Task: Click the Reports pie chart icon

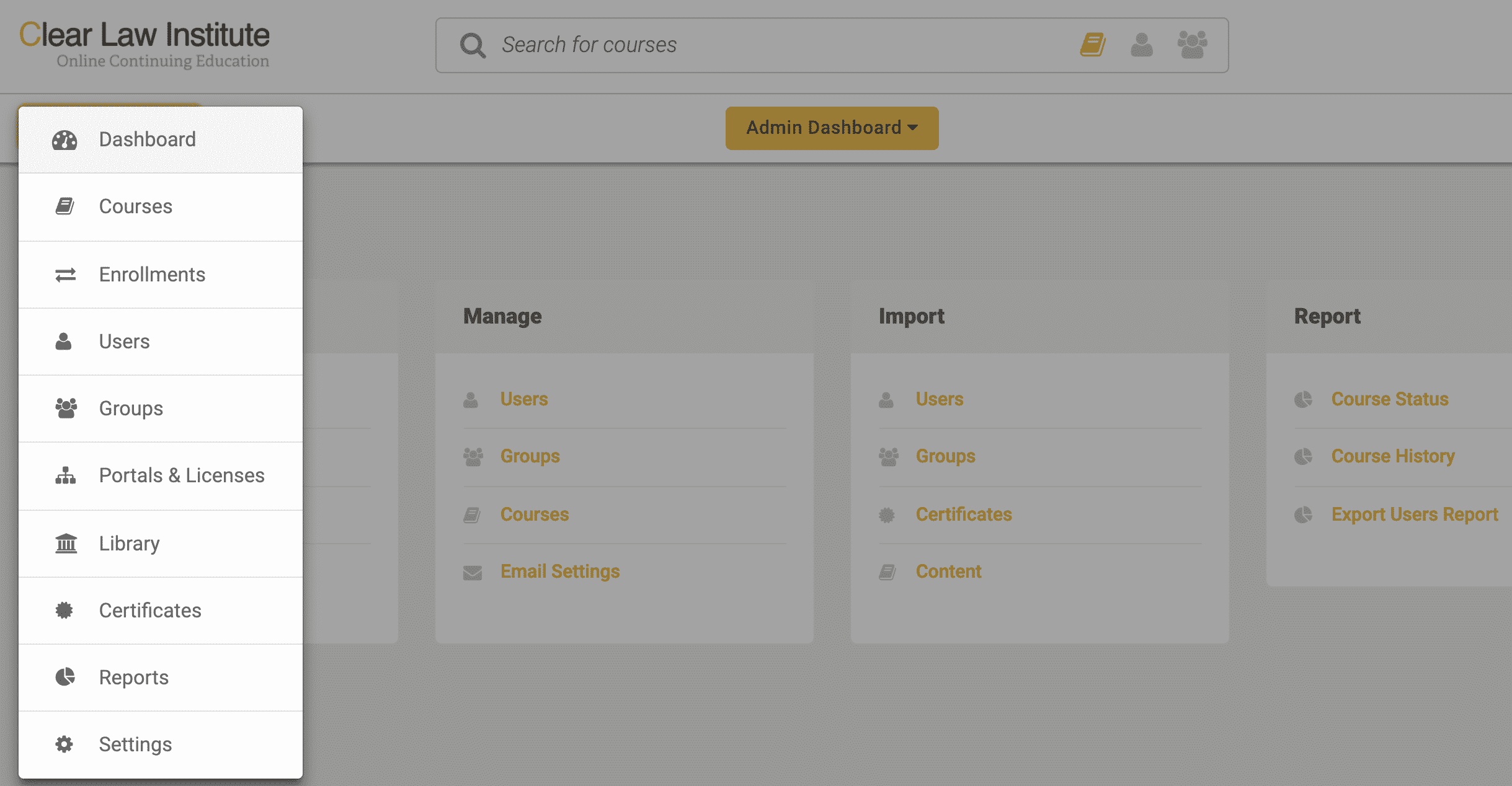Action: pyautogui.click(x=65, y=677)
